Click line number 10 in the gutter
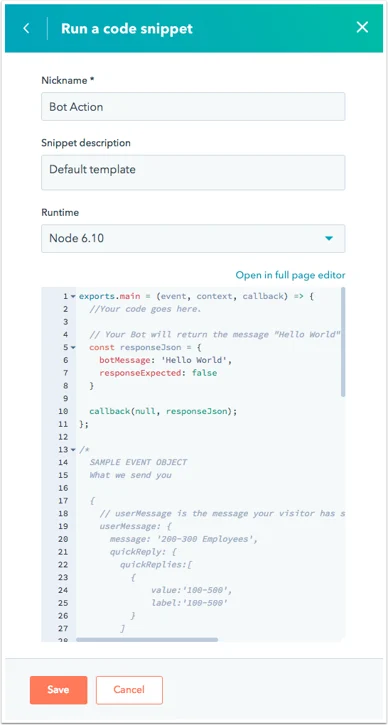This screenshot has height=725, width=388. click(x=63, y=411)
